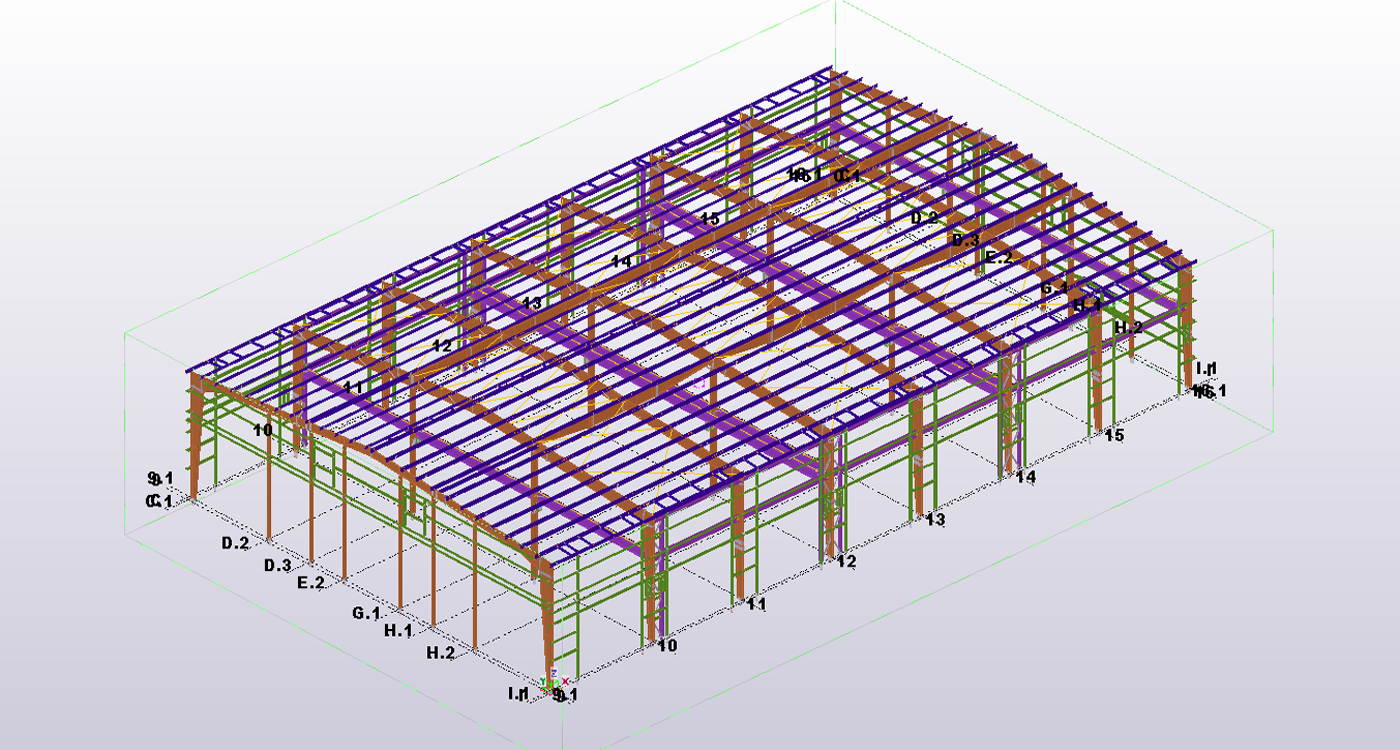Viewport: 1400px width, 750px height.
Task: Click grid label G.1 on the front-left edge
Action: click(x=366, y=613)
